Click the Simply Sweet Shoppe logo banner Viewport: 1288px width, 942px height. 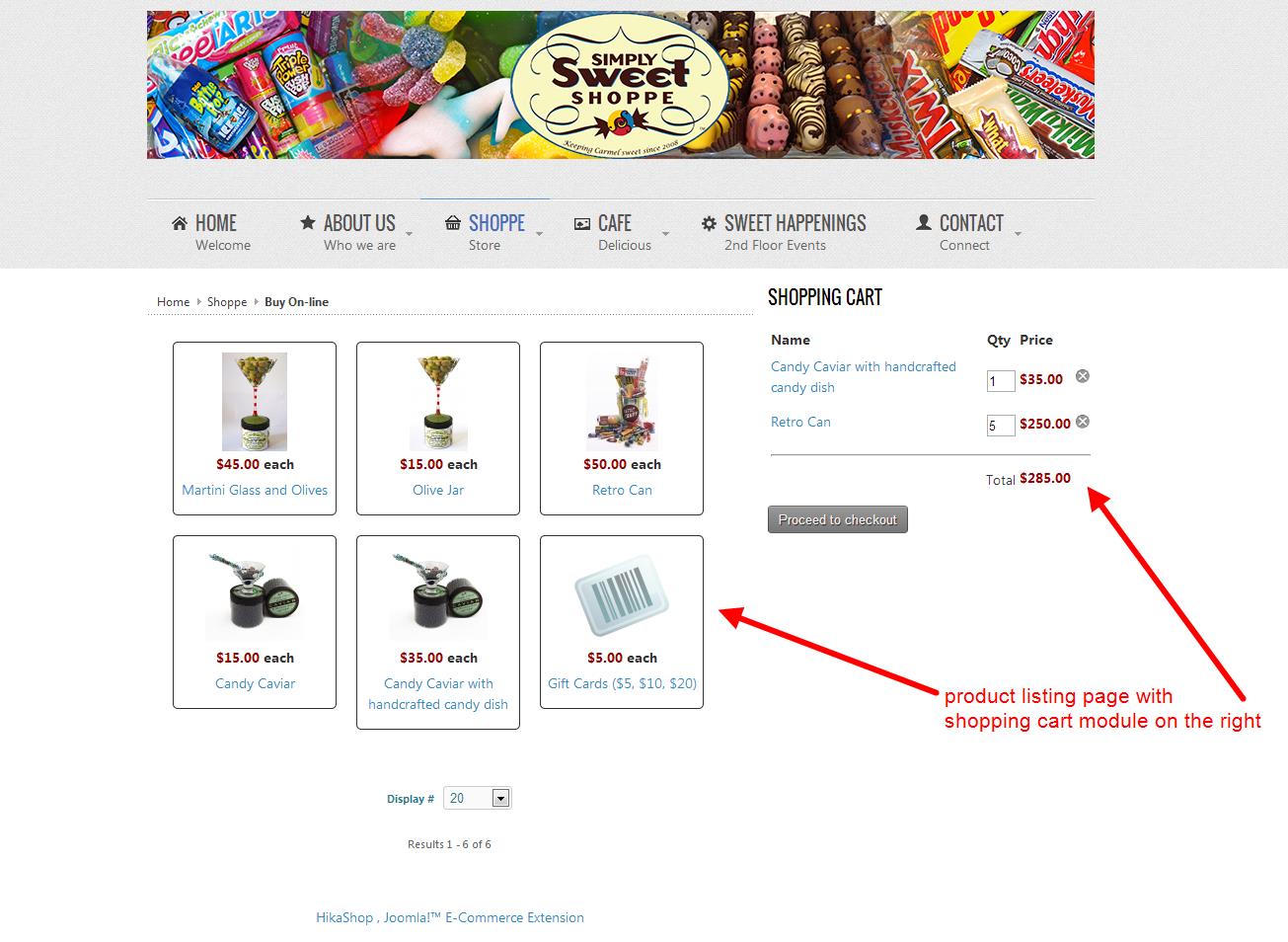(621, 85)
